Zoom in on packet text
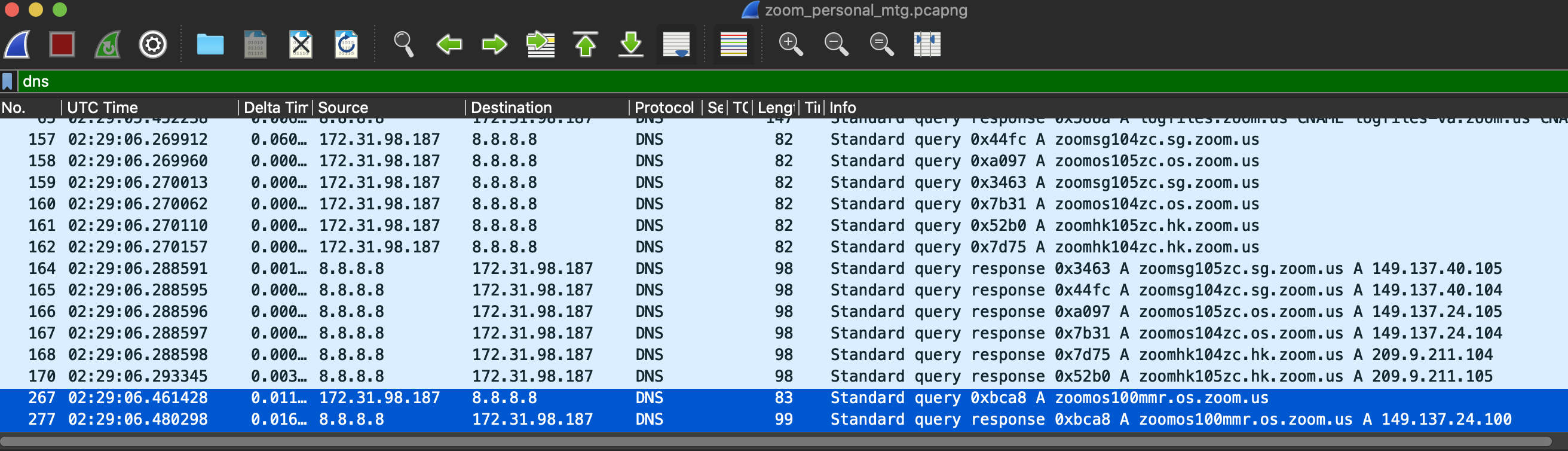This screenshot has height=451, width=1568. coord(791,44)
